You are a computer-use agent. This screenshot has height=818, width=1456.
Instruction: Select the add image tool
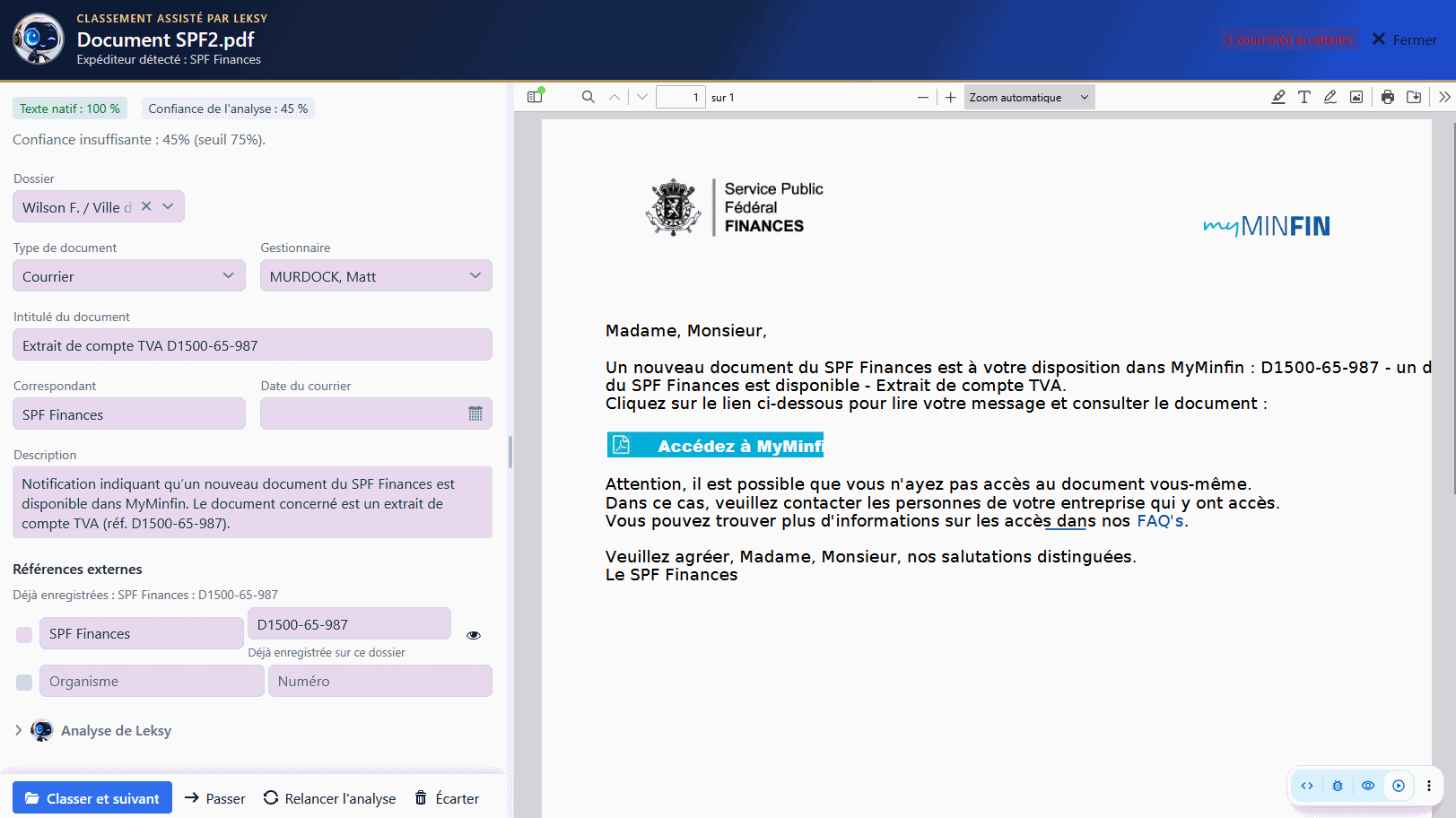tap(1356, 97)
